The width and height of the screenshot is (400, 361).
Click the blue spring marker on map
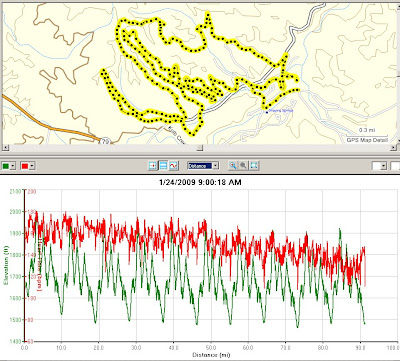[x=267, y=112]
